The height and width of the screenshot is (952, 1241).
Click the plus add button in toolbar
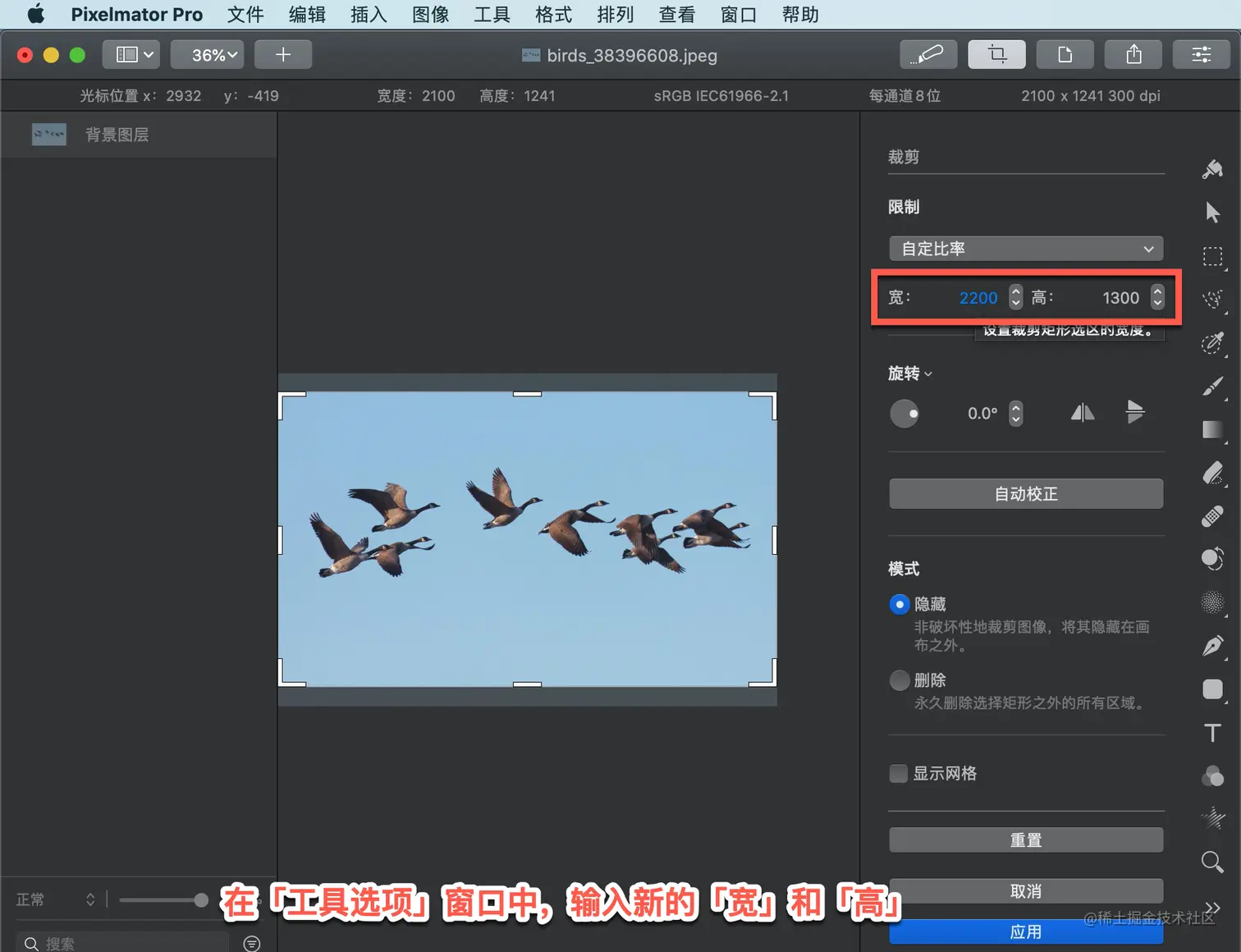tap(283, 55)
